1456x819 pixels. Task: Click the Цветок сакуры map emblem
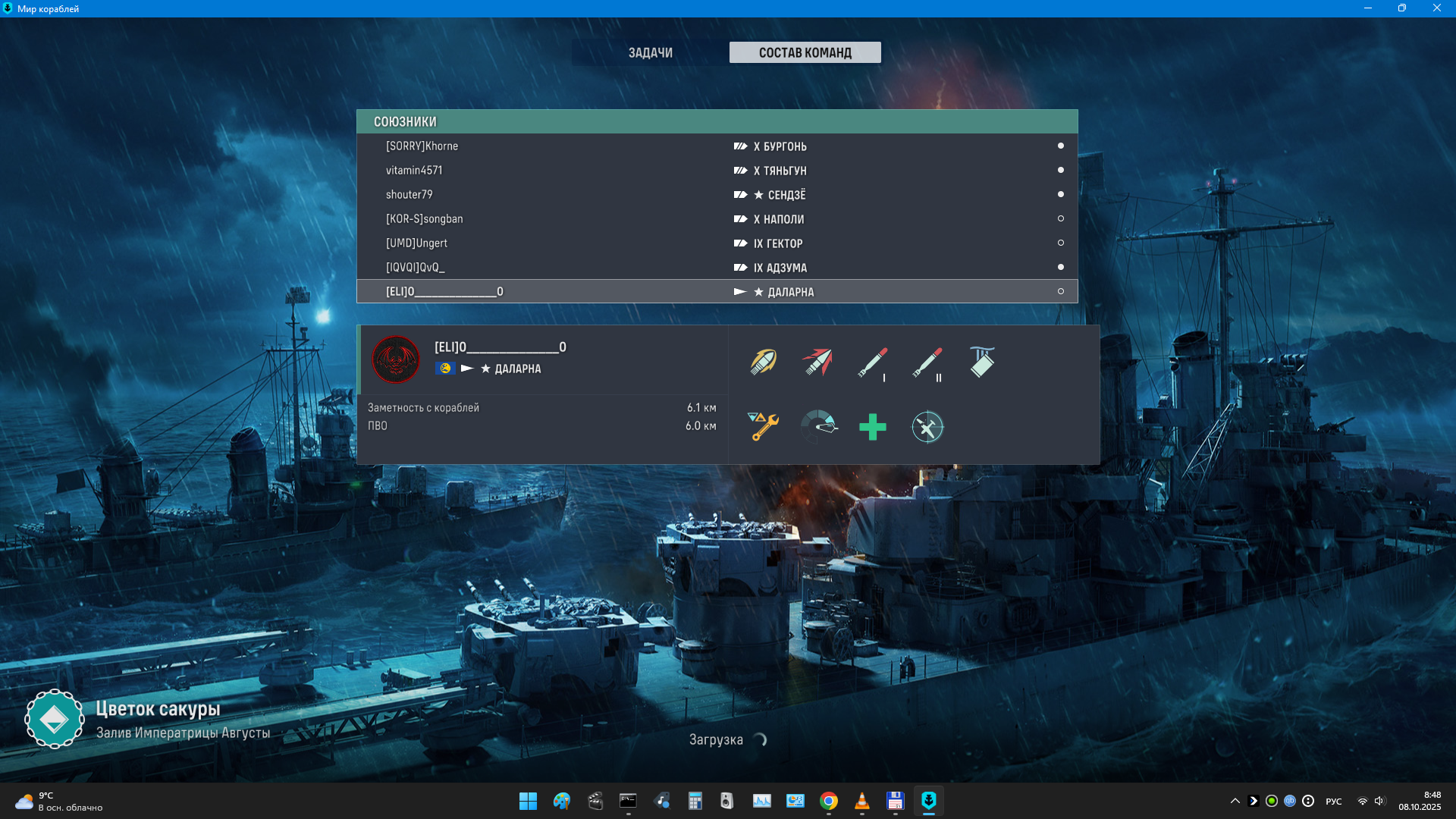pos(55,719)
